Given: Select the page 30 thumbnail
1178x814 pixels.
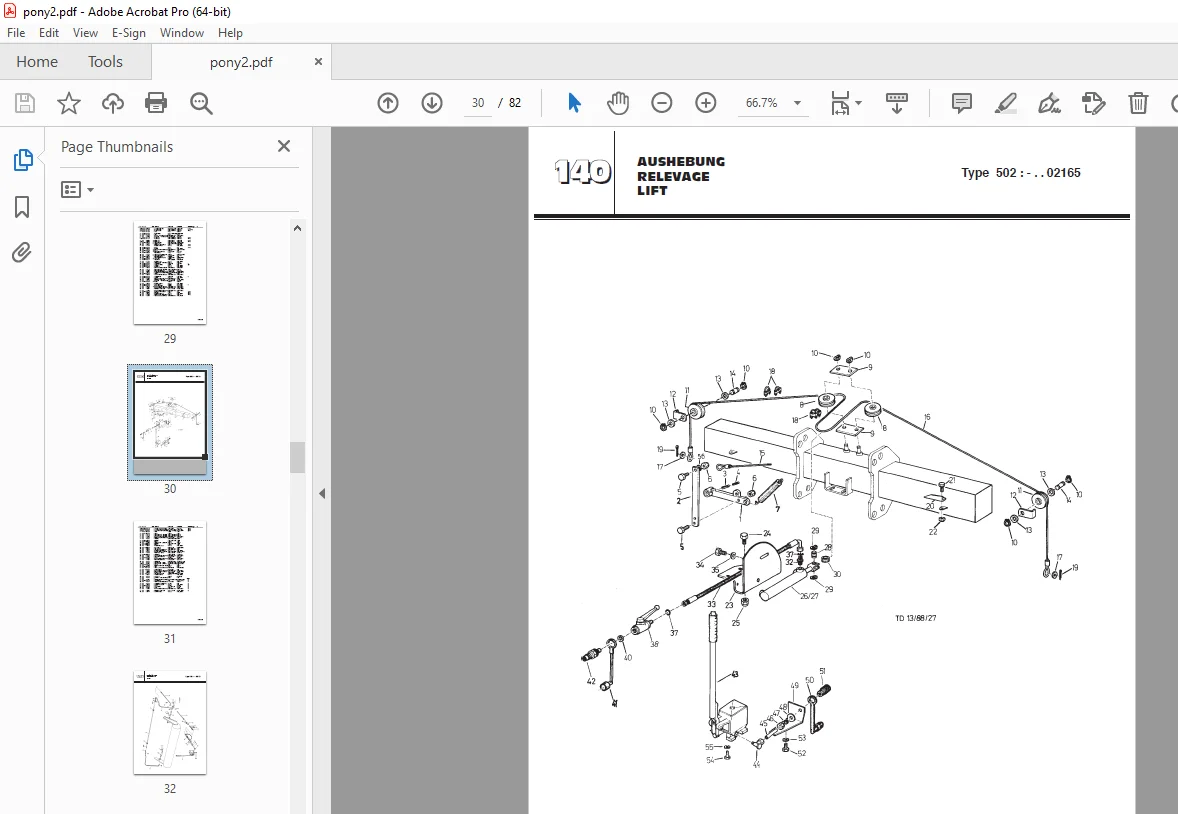Looking at the screenshot, I should click(170, 422).
